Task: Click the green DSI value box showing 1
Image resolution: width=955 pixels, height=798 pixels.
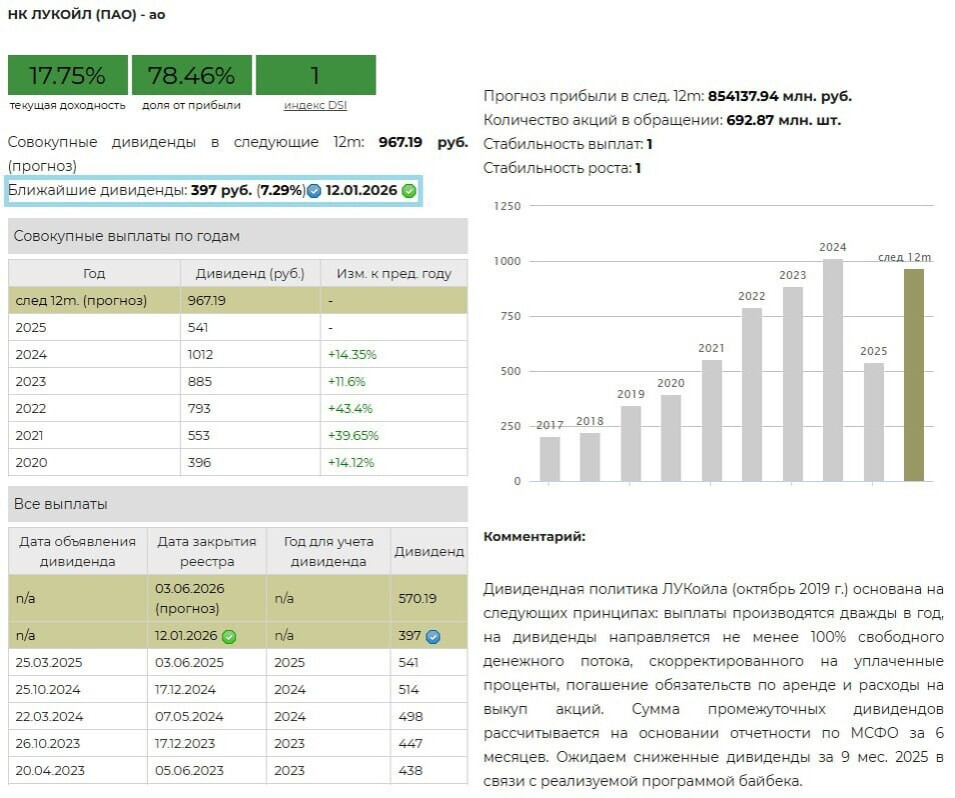Action: [315, 75]
